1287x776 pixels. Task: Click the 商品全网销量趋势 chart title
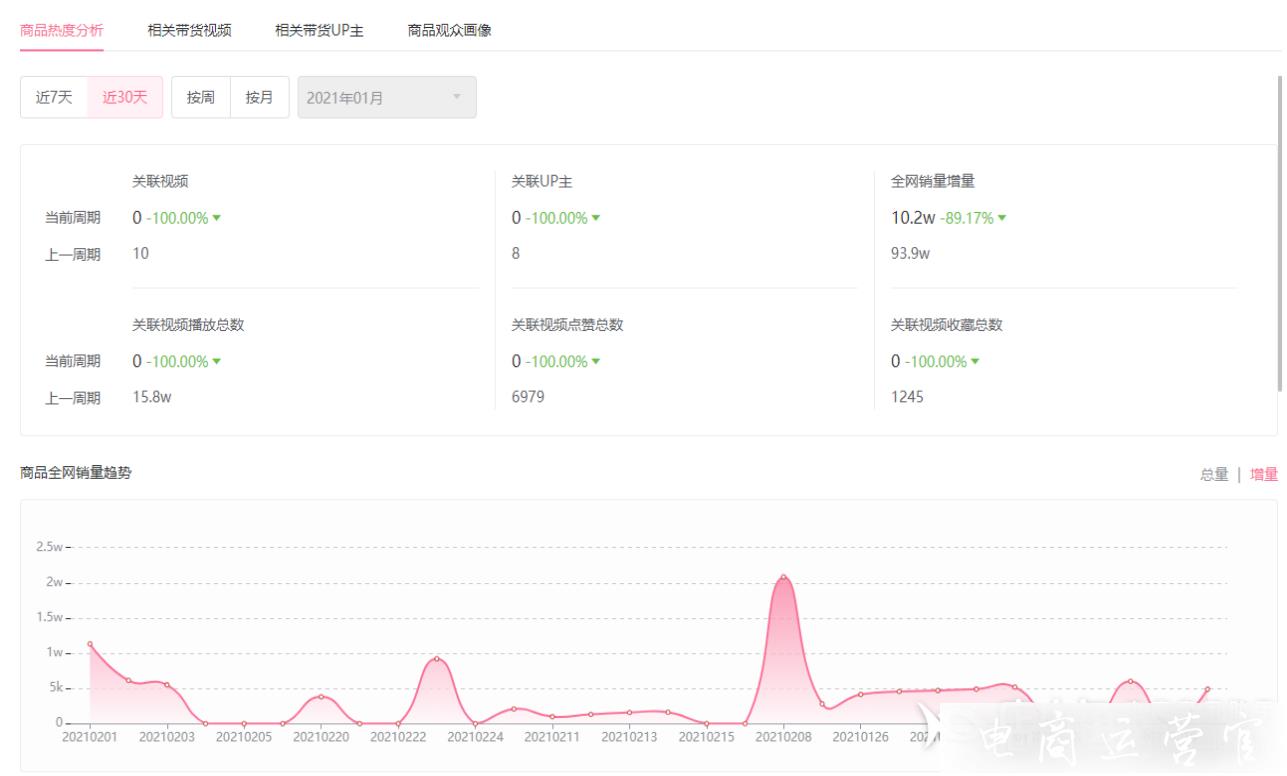76,472
